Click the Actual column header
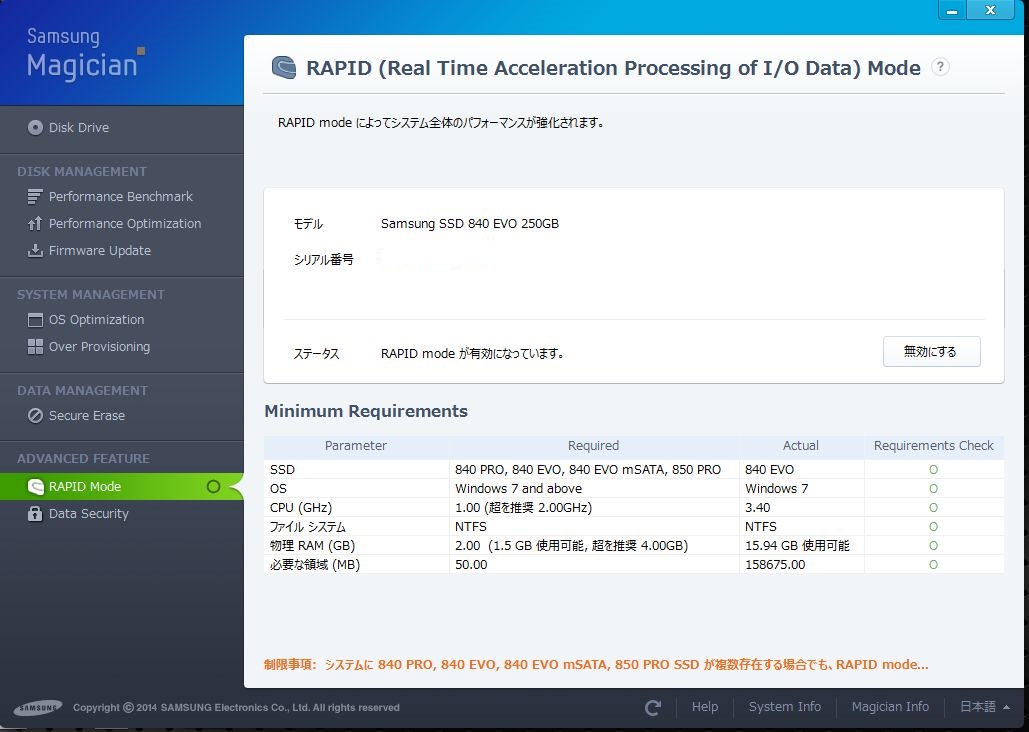The height and width of the screenshot is (732, 1029). point(801,445)
